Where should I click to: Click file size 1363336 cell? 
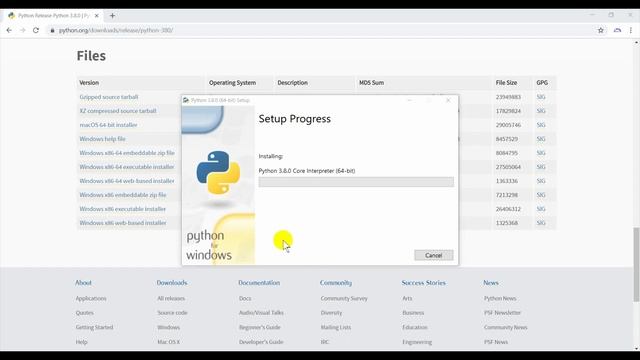pyautogui.click(x=507, y=181)
